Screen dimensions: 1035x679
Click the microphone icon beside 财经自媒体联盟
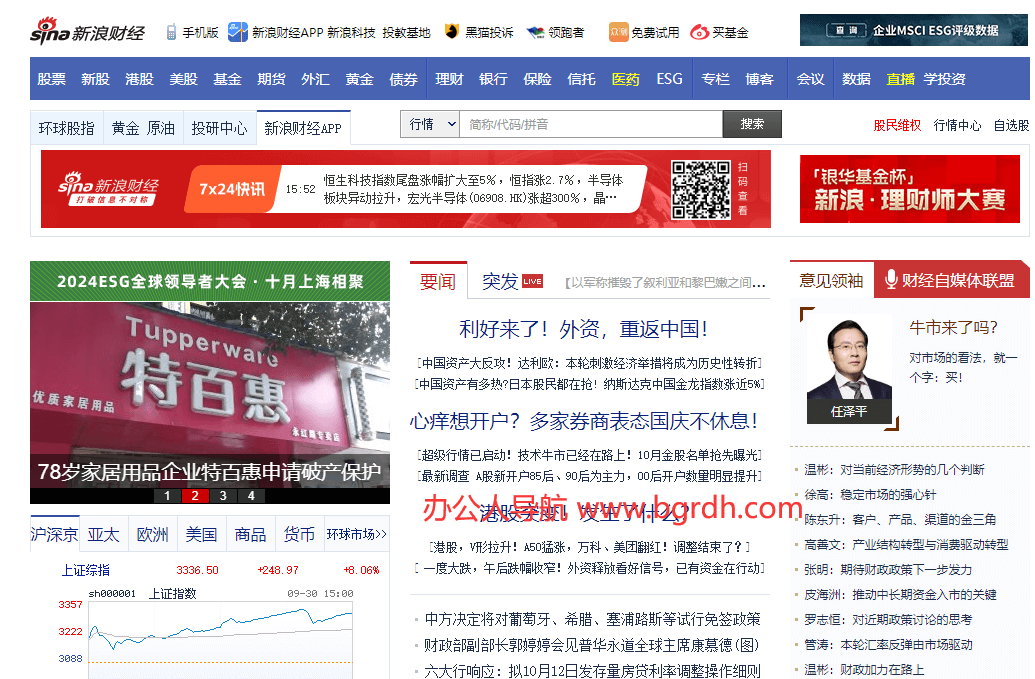[x=890, y=280]
